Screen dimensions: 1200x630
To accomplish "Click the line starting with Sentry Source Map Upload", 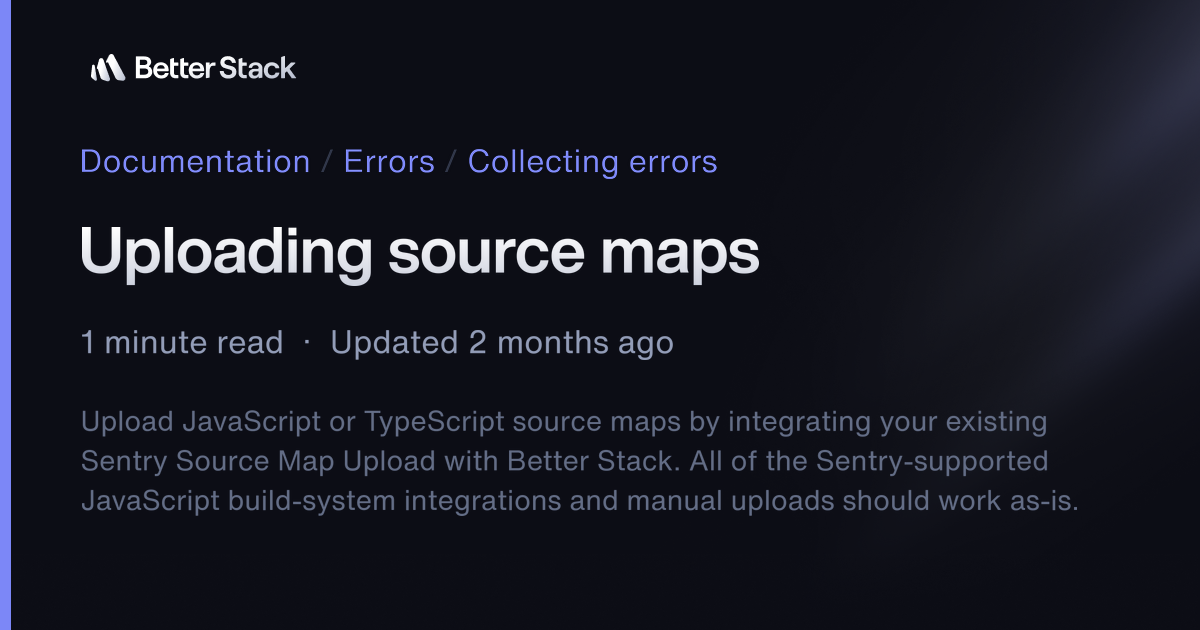I will click(x=564, y=461).
